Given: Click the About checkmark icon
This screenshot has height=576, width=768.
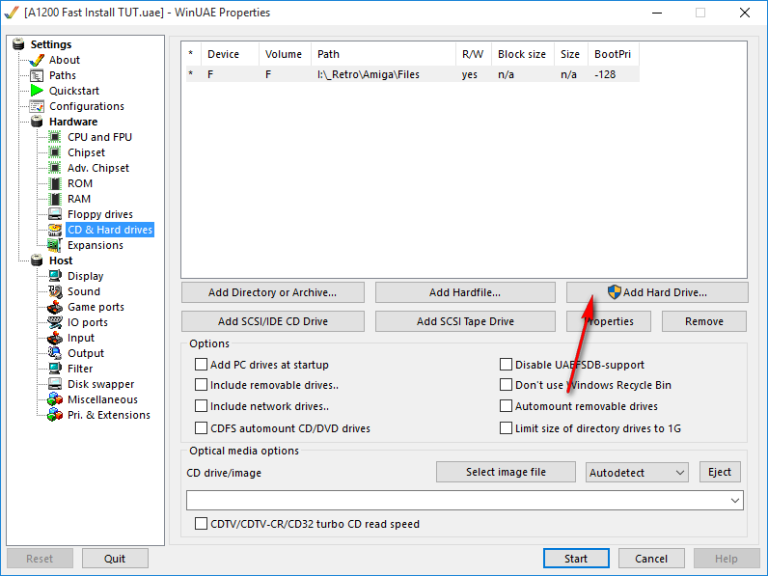Looking at the screenshot, I should pyautogui.click(x=37, y=60).
